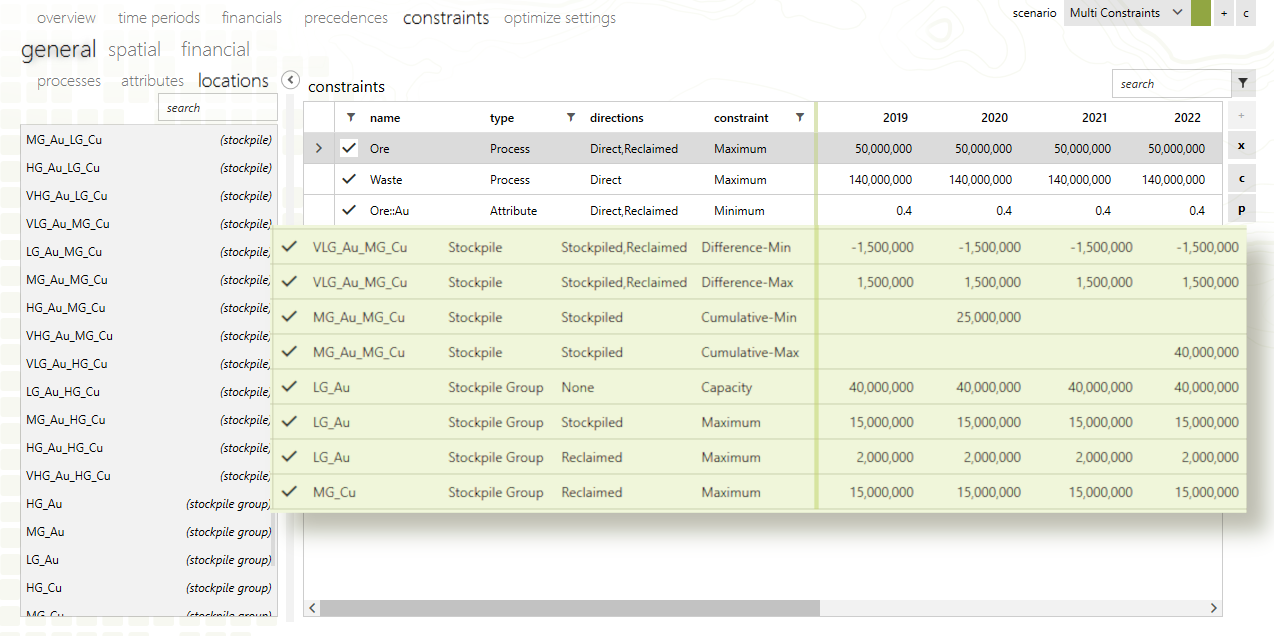Image resolution: width=1274 pixels, height=636 pixels.
Task: Toggle the checkmark for the Ore::Au constraint
Action: (x=349, y=210)
